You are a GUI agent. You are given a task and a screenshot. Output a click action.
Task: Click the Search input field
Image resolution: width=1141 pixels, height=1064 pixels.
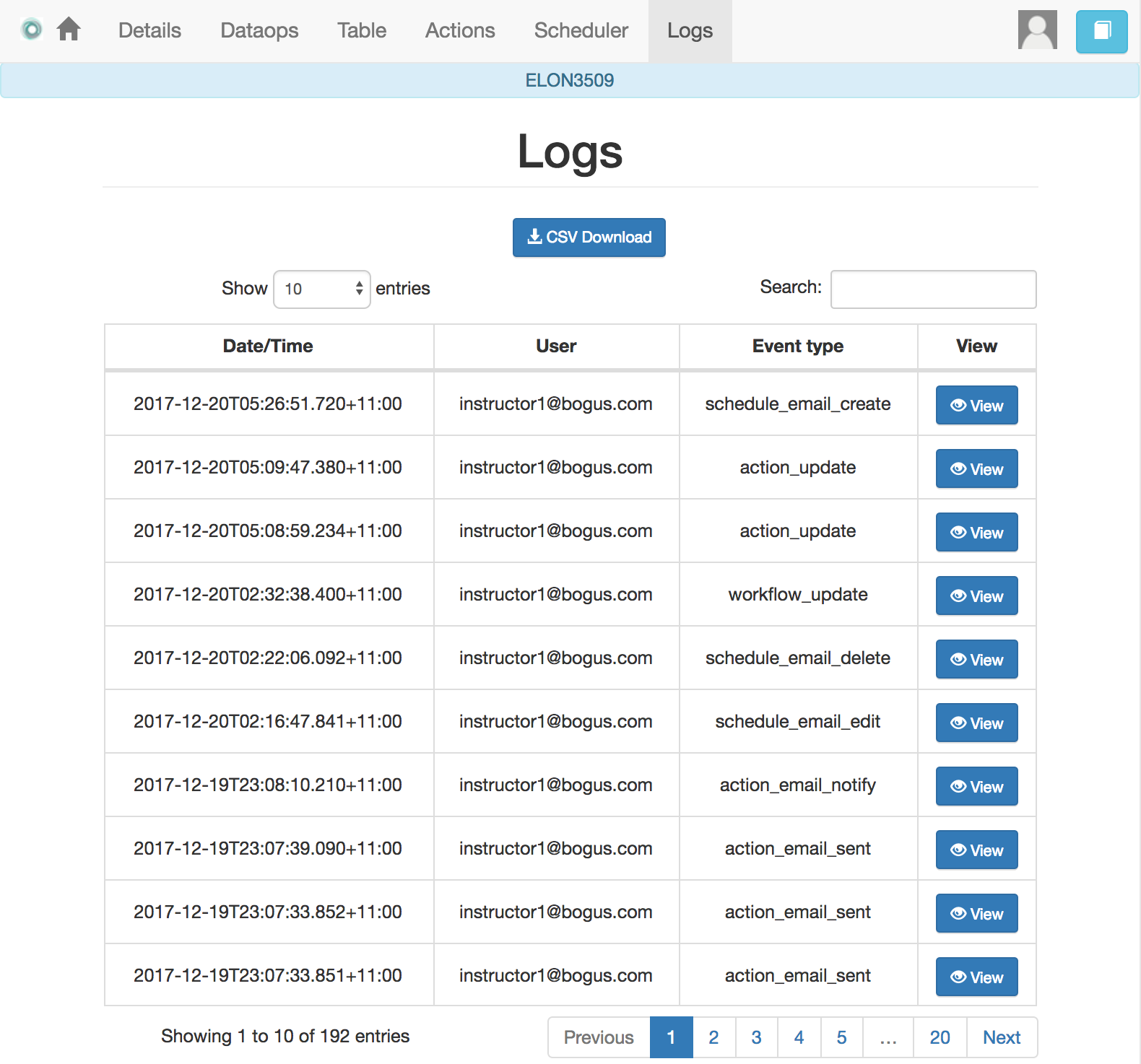tap(934, 289)
